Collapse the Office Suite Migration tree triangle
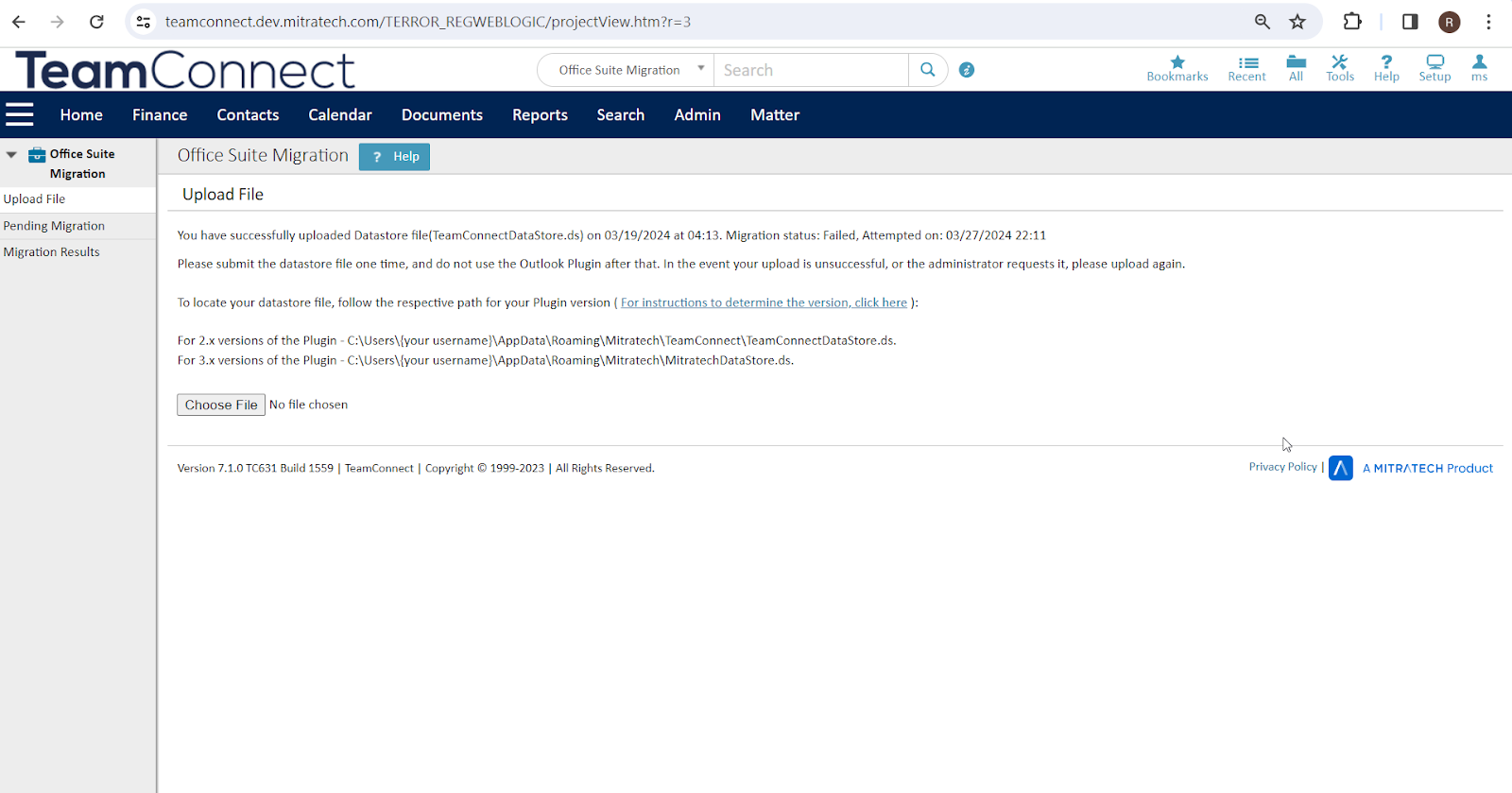1512x793 pixels. [11, 154]
